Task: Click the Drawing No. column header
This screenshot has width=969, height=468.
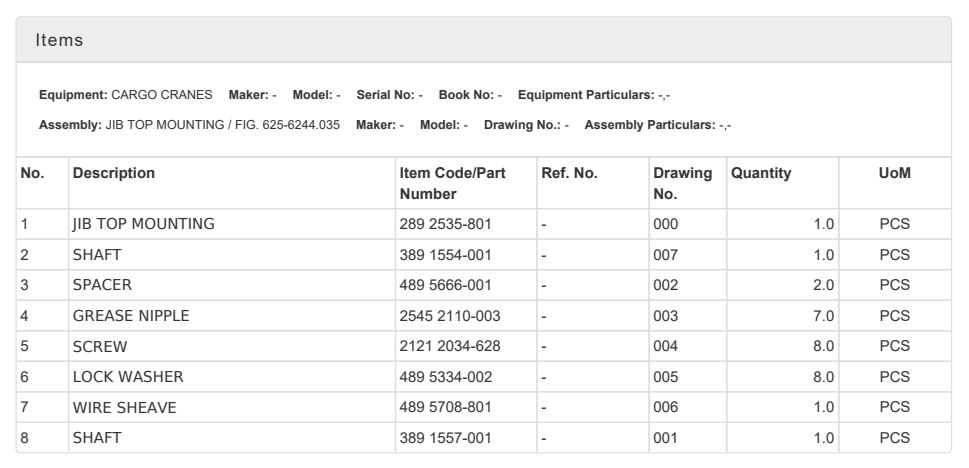Action: [682, 183]
